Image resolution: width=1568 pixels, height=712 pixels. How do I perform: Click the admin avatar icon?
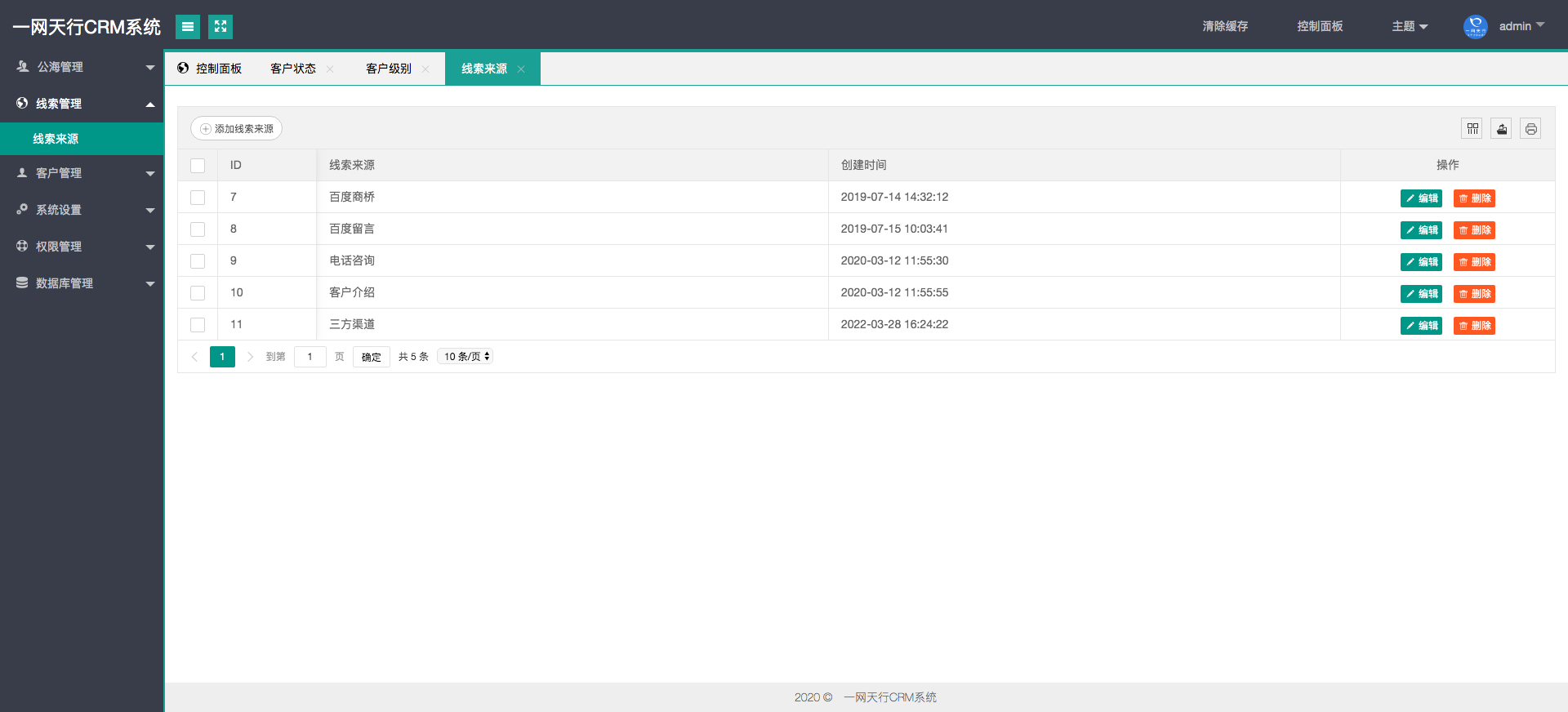(1475, 27)
